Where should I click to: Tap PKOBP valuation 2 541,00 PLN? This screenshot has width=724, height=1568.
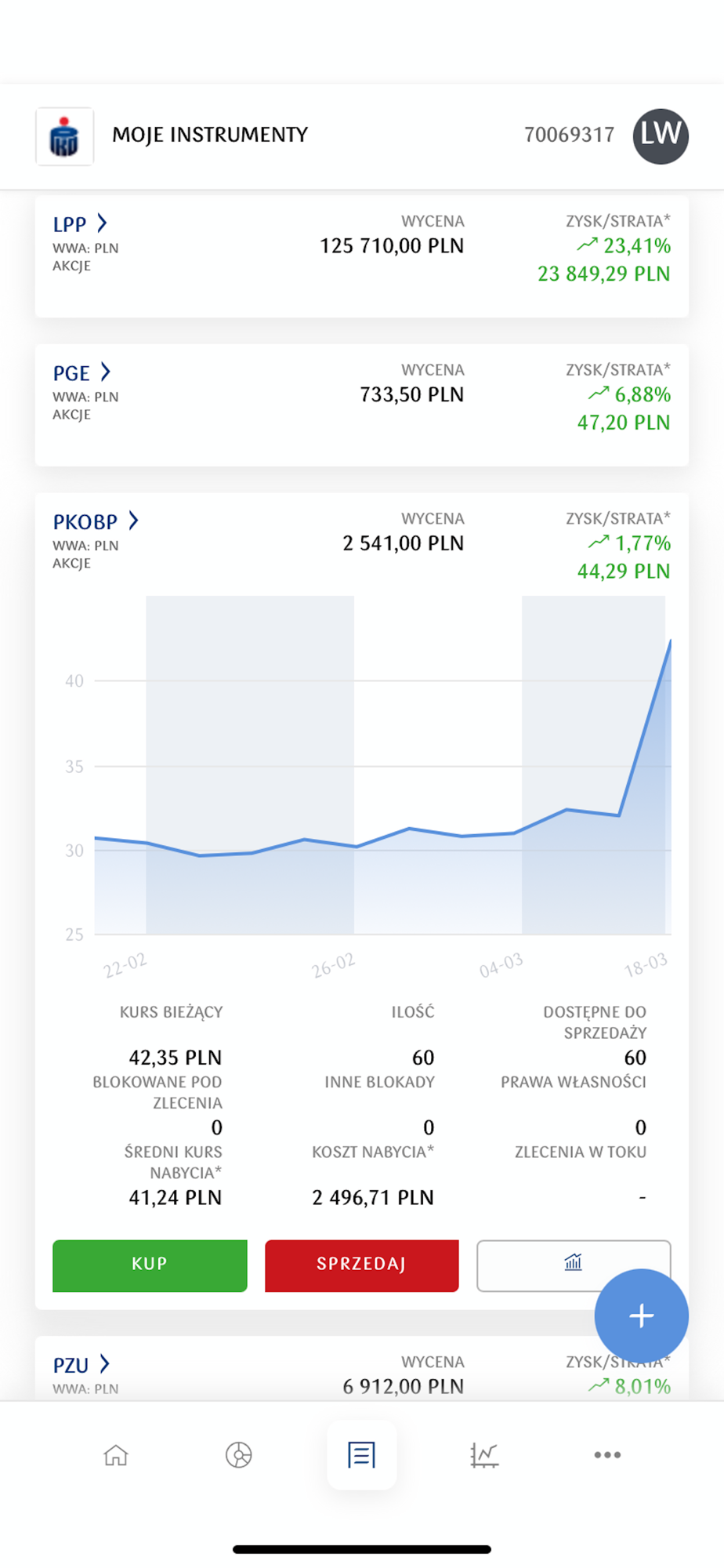(403, 543)
